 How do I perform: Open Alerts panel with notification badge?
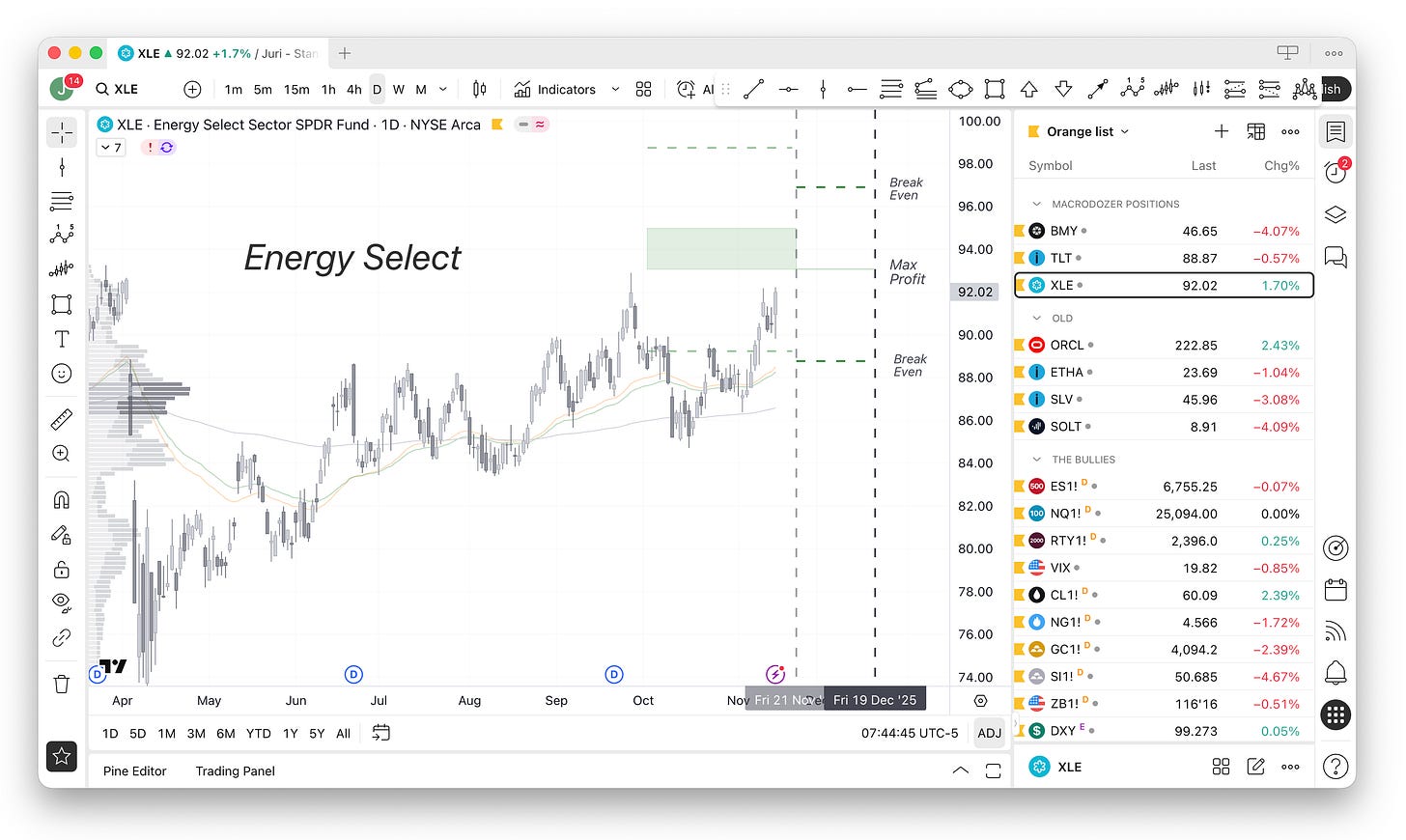(x=1336, y=172)
